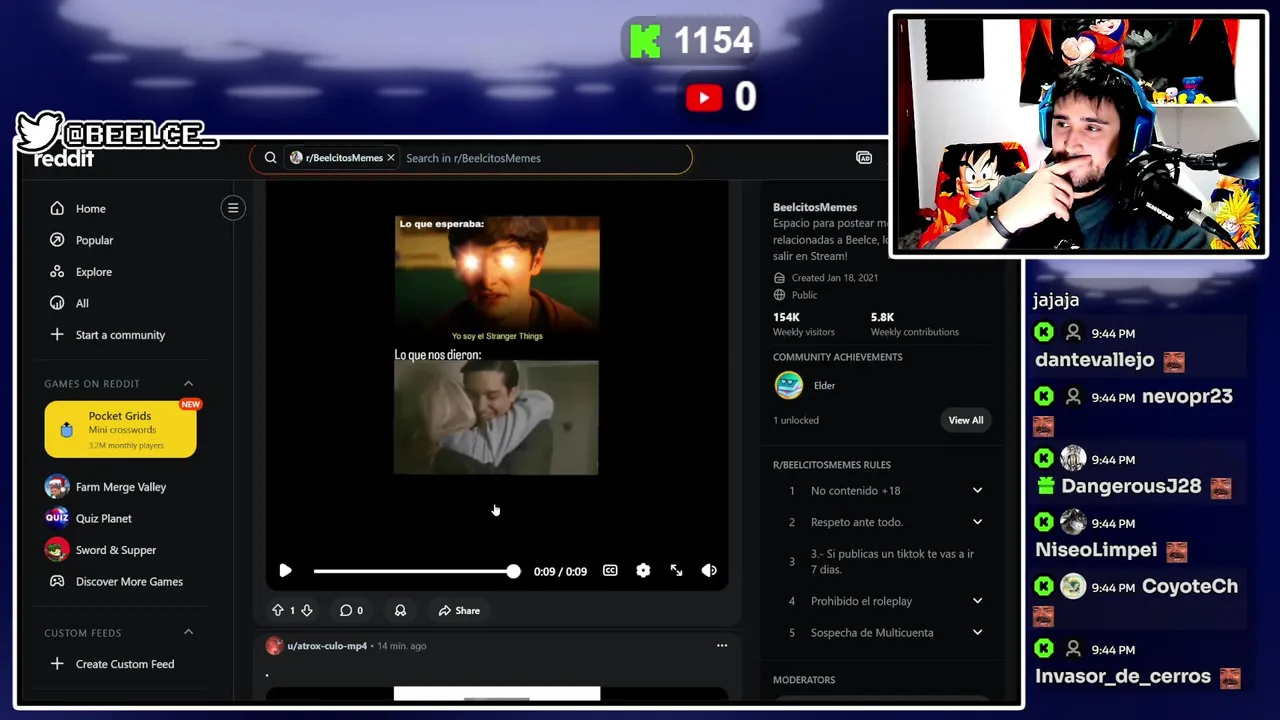This screenshot has width=1280, height=720.
Task: Upvote the meme post
Action: 278,610
